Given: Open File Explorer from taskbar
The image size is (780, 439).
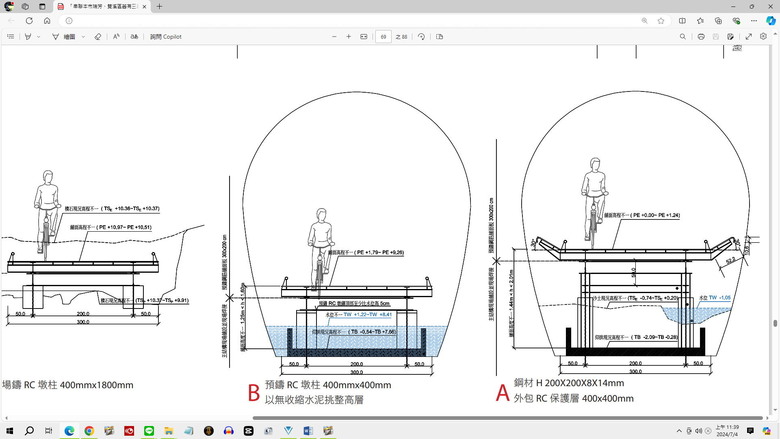Looking at the screenshot, I should tap(169, 431).
